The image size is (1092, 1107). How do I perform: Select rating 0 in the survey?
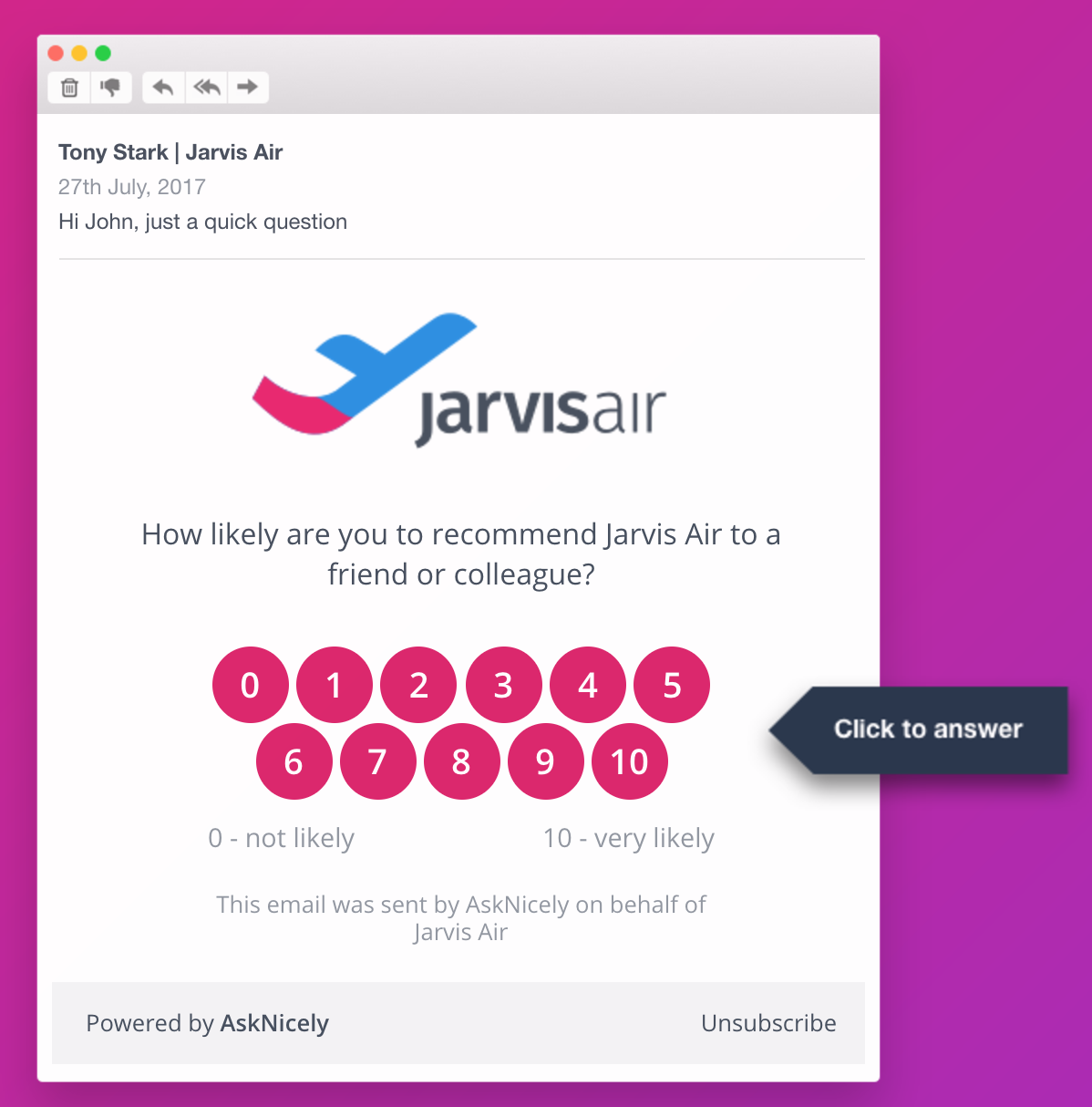click(x=251, y=685)
